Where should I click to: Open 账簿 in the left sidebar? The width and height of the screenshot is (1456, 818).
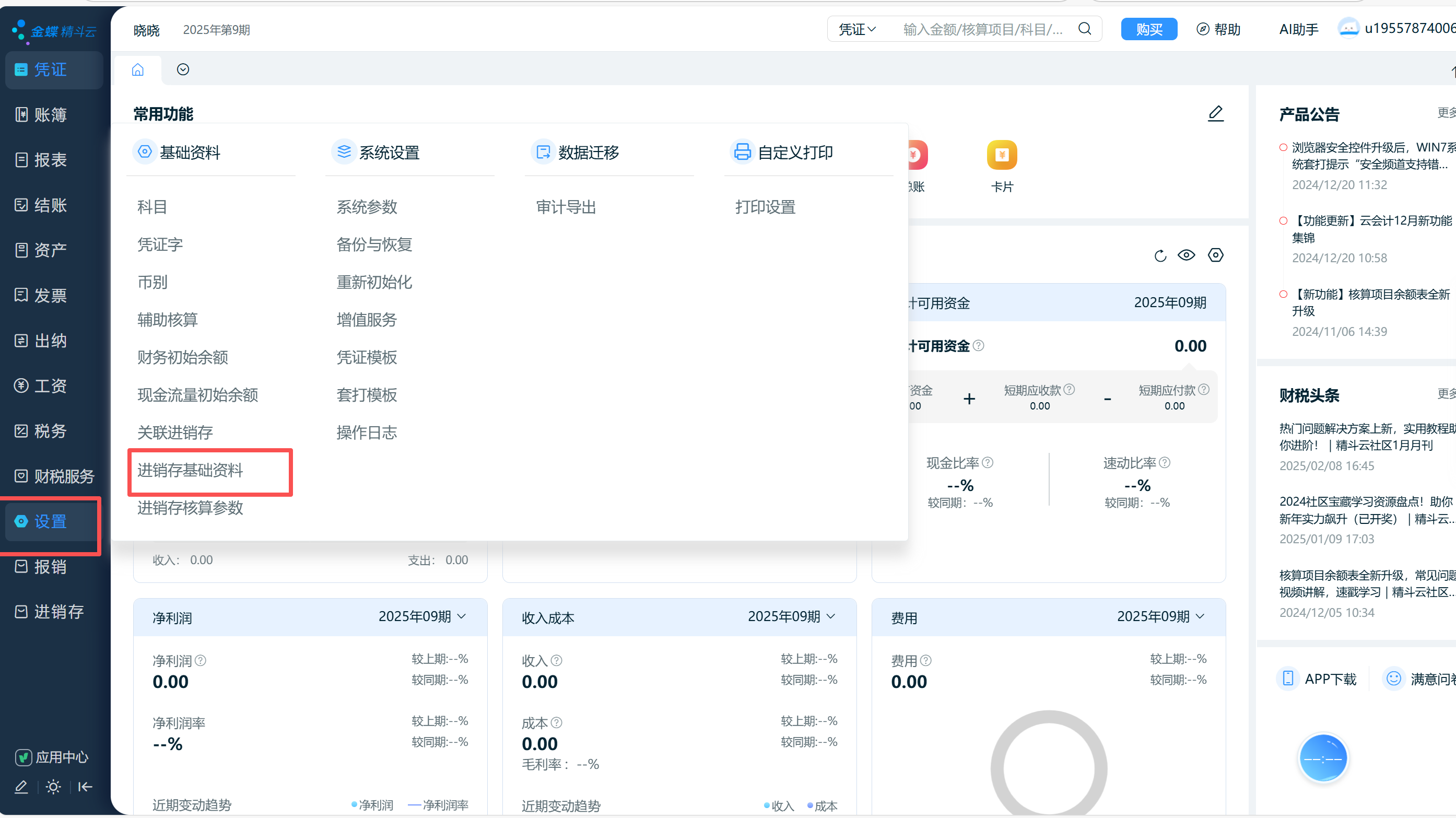coord(50,115)
